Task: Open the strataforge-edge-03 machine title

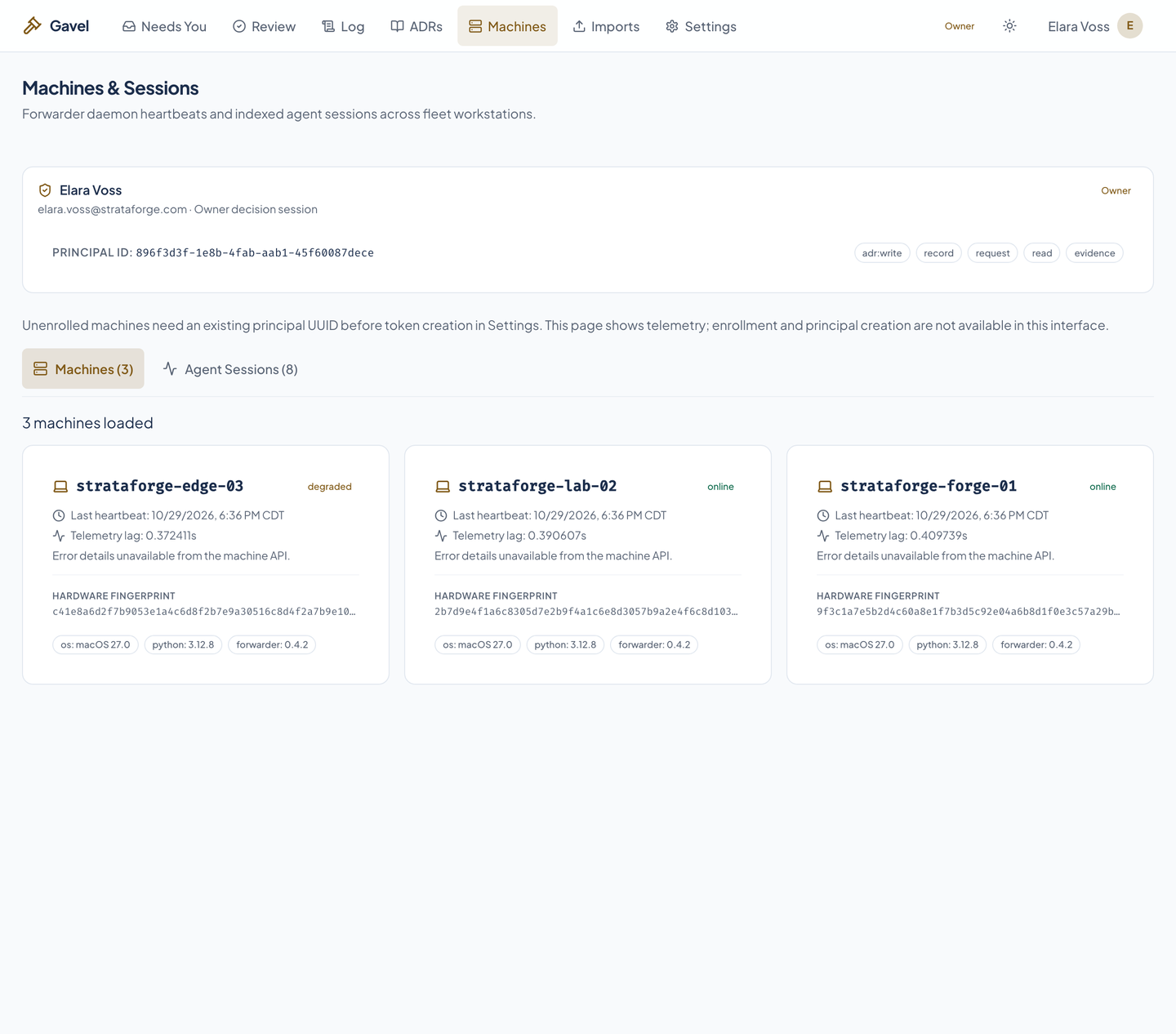Action: (x=160, y=486)
